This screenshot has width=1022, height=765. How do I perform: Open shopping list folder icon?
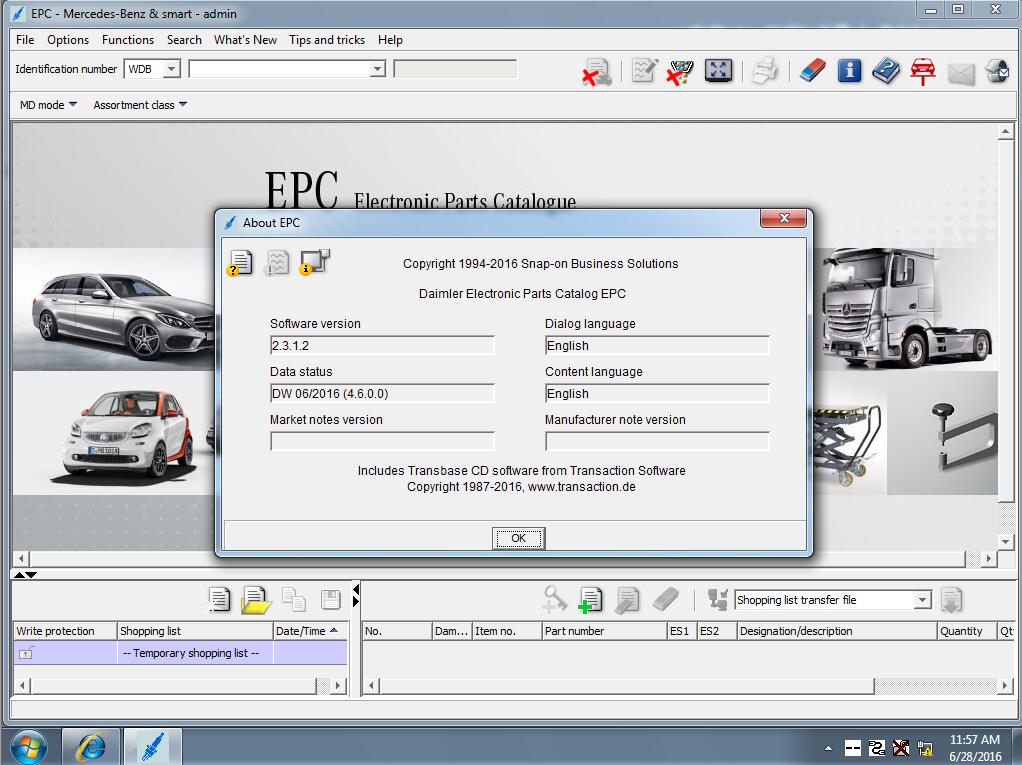tap(256, 600)
